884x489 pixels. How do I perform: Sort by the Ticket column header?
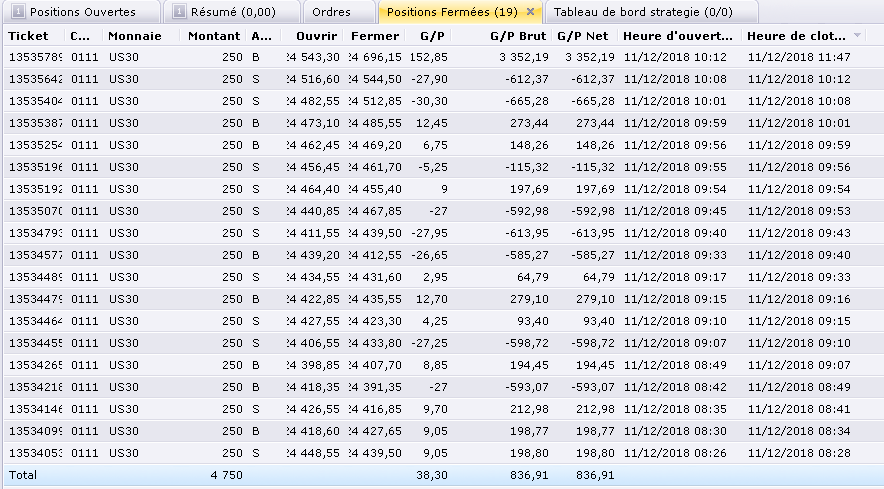(28, 36)
